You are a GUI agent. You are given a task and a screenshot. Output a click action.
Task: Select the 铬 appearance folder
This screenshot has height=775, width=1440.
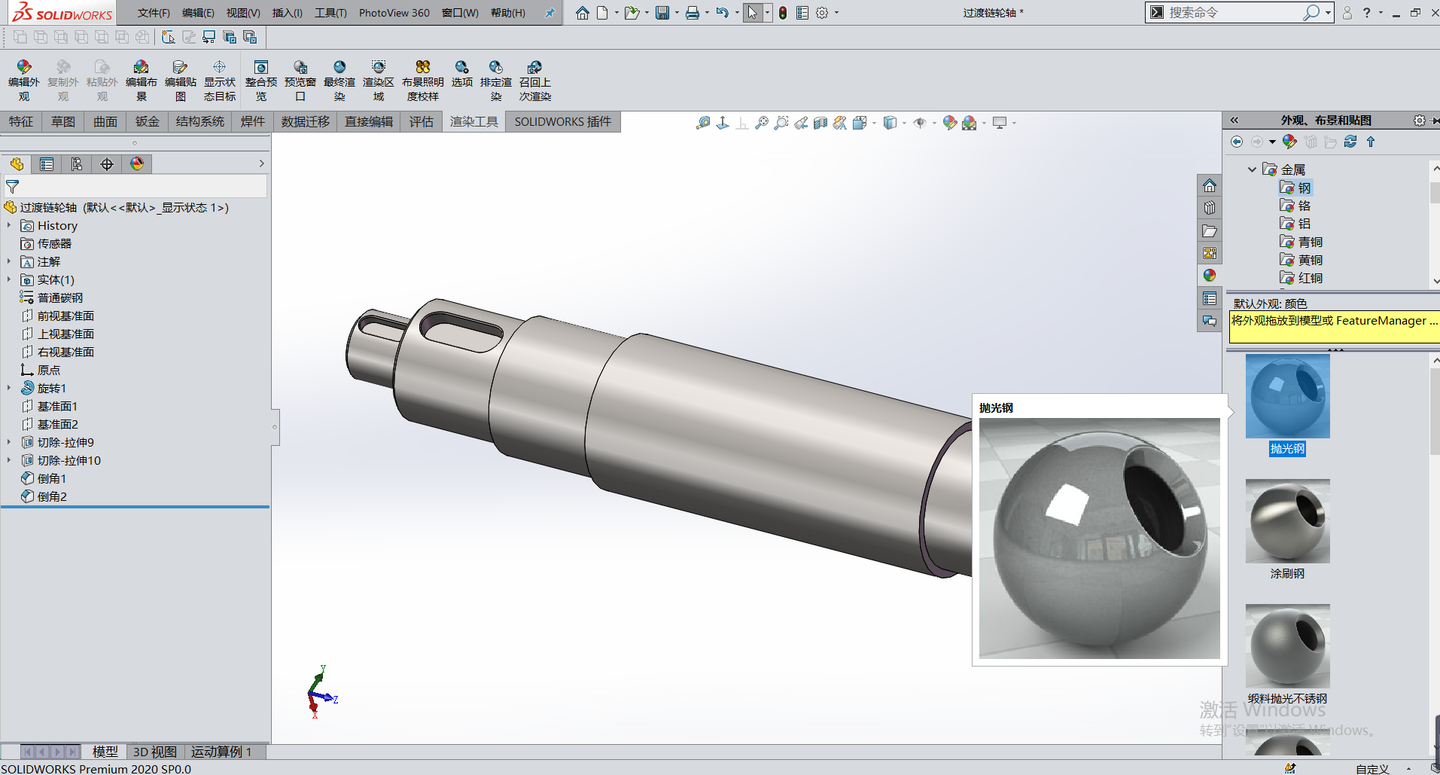click(1304, 206)
